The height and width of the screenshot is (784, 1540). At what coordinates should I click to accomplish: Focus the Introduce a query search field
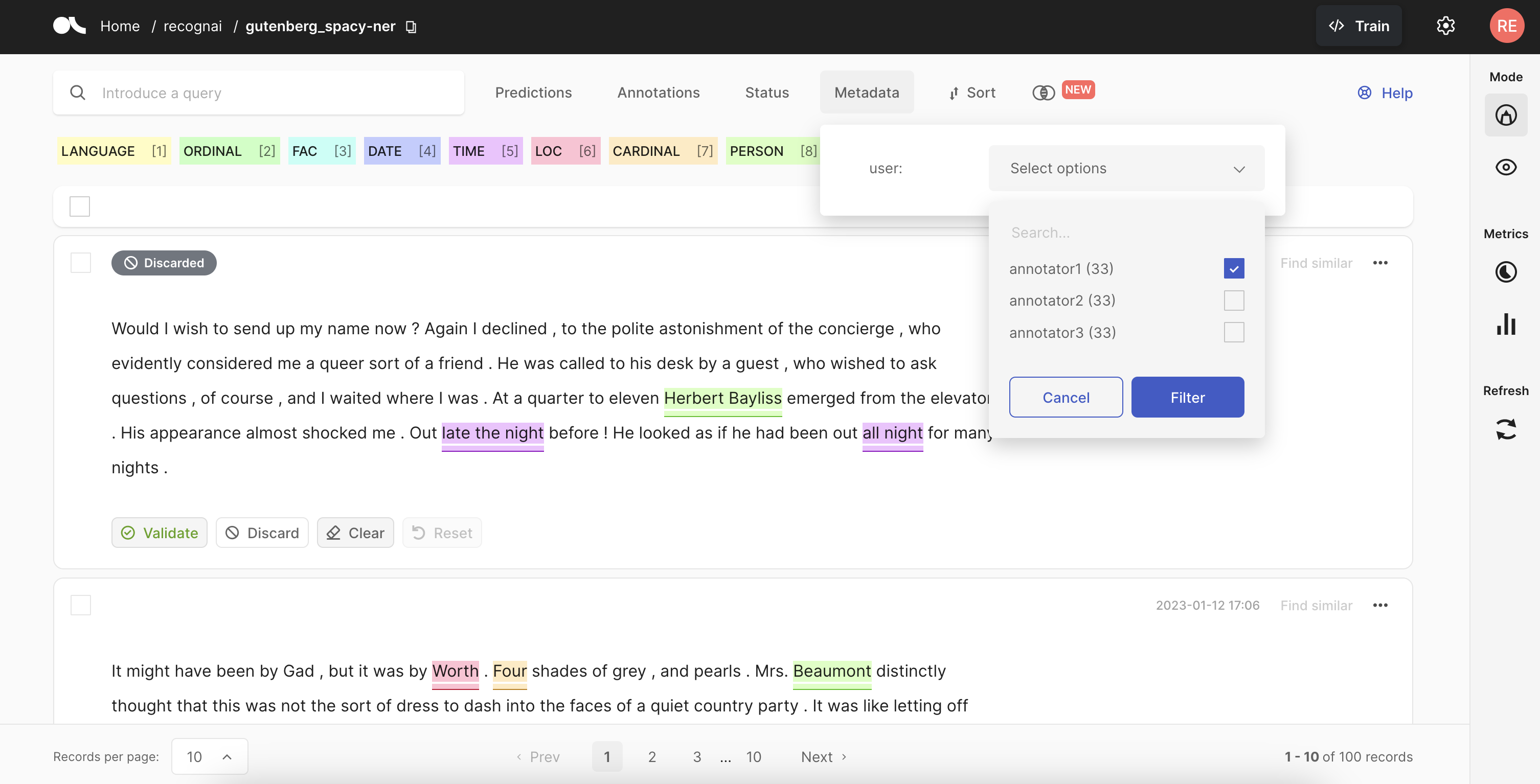[x=258, y=93]
